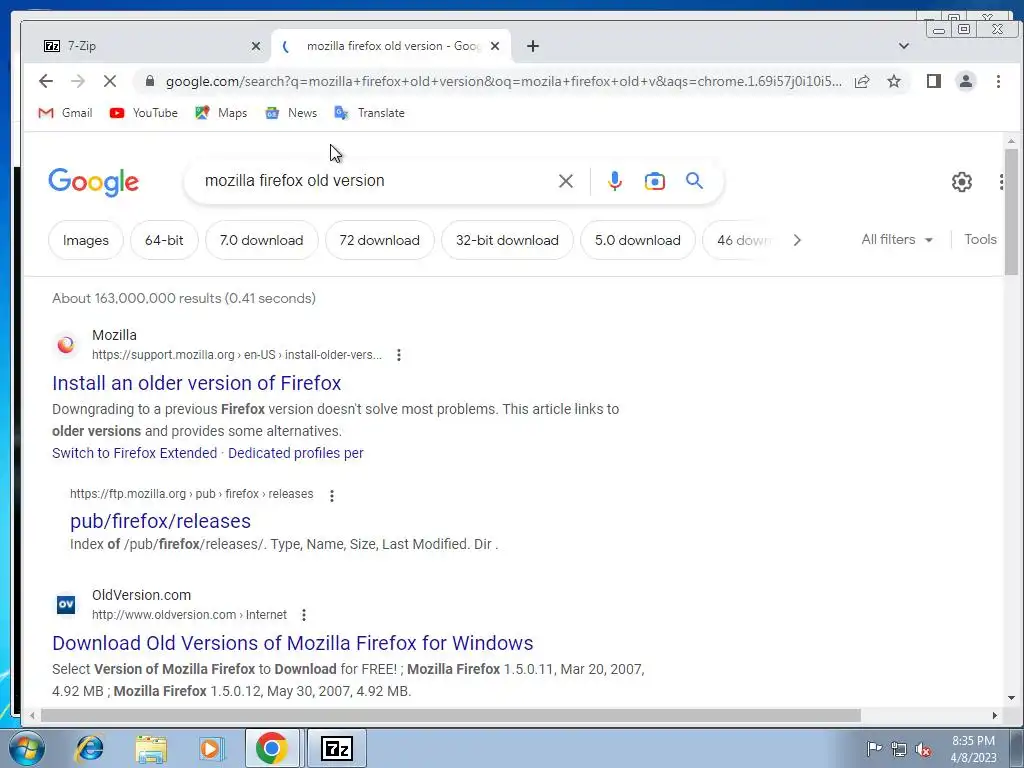1024x768 pixels.
Task: Click the forward navigation arrow
Action: (78, 81)
